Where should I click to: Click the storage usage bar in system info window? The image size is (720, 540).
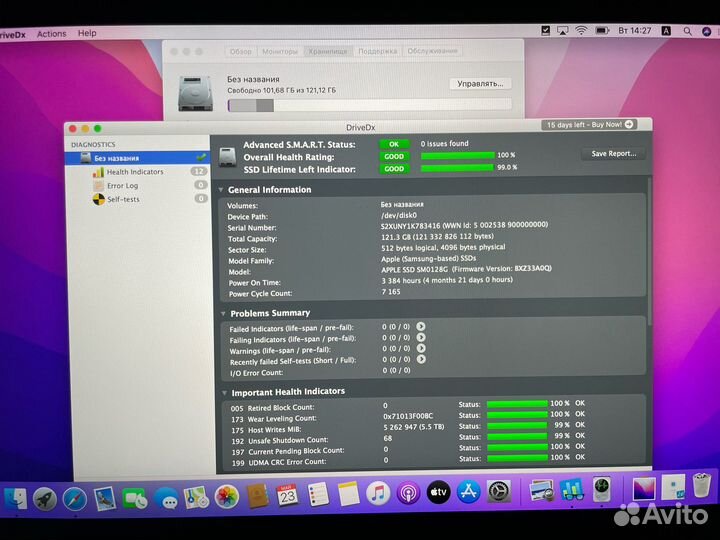coord(370,105)
